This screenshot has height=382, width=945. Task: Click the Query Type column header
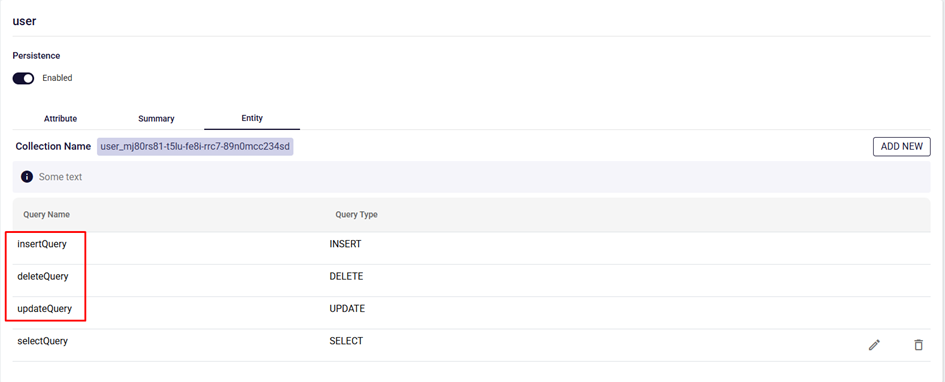356,214
